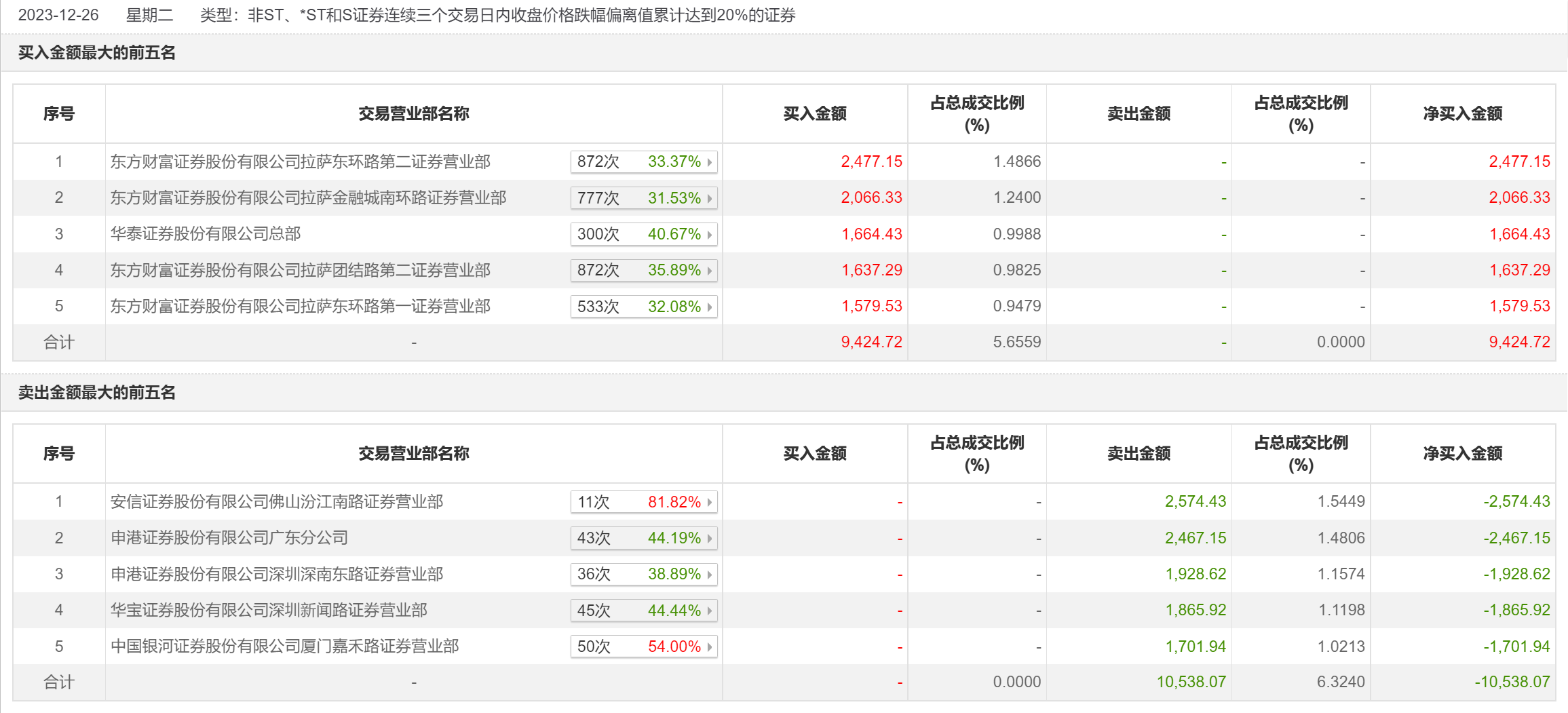Image resolution: width=1568 pixels, height=713 pixels.
Task: Expand the 11次 81.82% stats box
Action: (x=644, y=502)
